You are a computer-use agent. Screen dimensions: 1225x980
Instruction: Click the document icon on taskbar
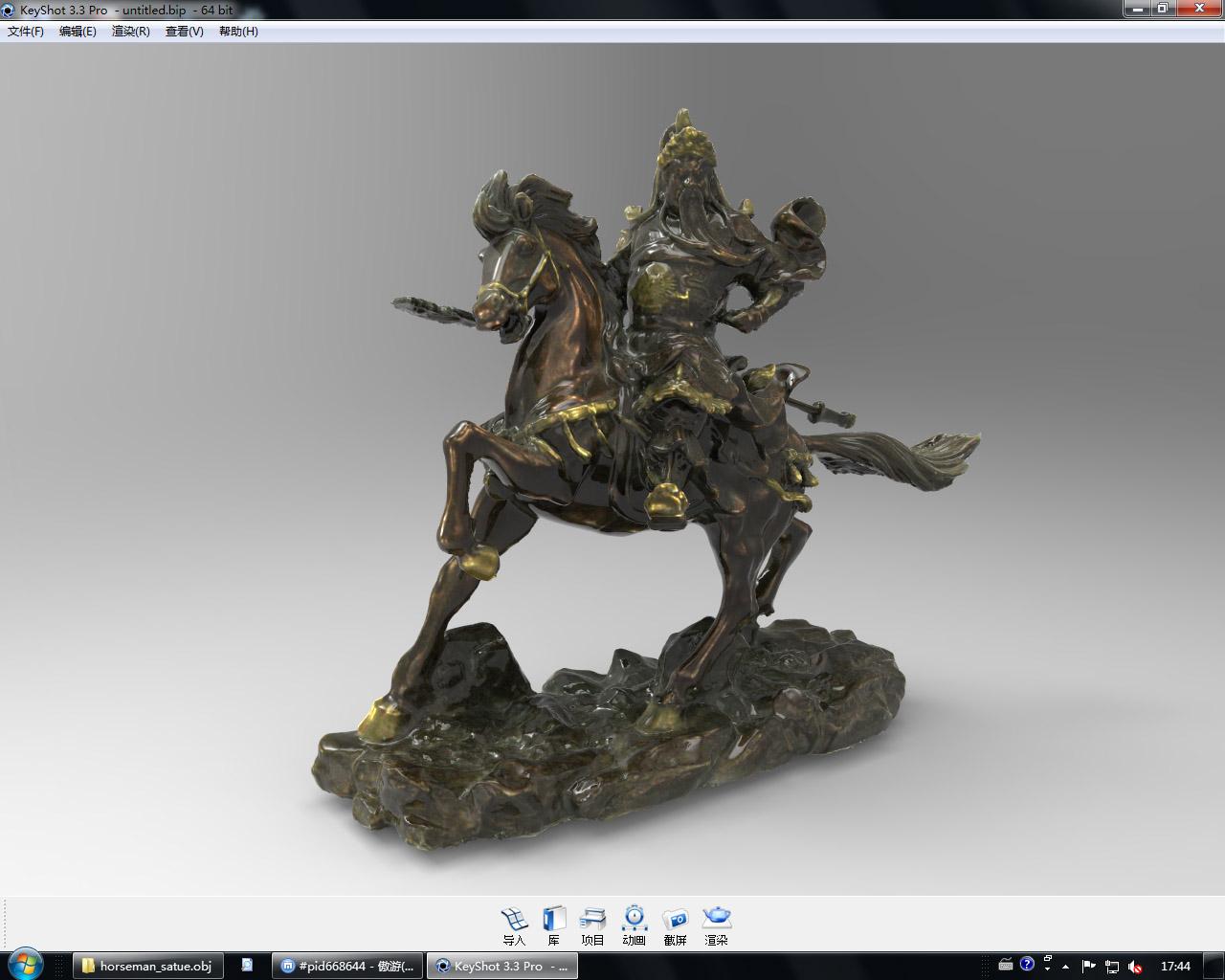[247, 966]
